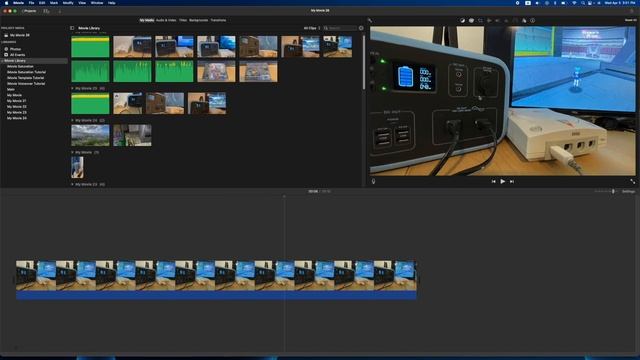Open Wi-Fi status in menu bar
The height and width of the screenshot is (360, 640).
(574, 3)
